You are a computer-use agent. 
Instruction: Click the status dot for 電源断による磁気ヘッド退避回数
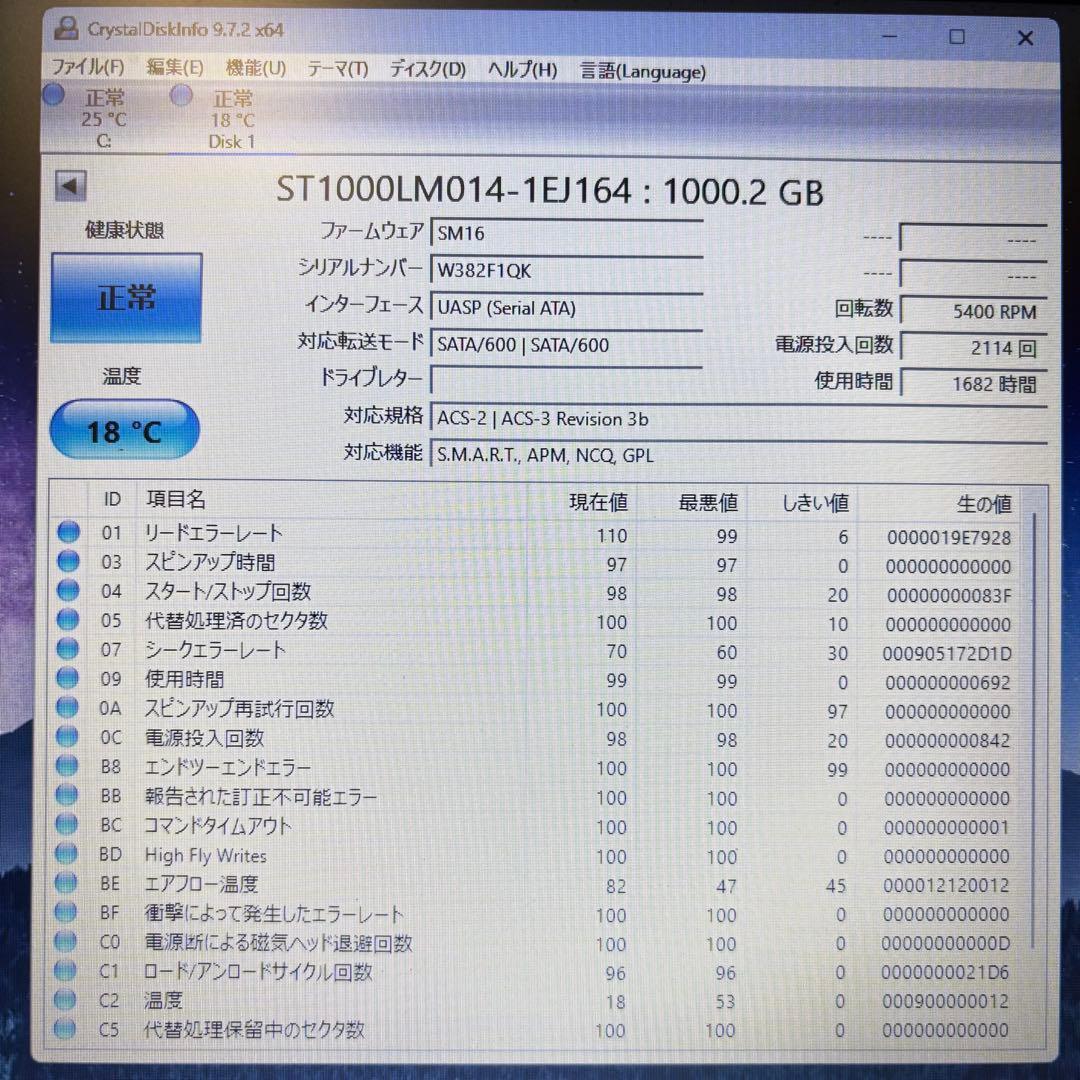(65, 941)
